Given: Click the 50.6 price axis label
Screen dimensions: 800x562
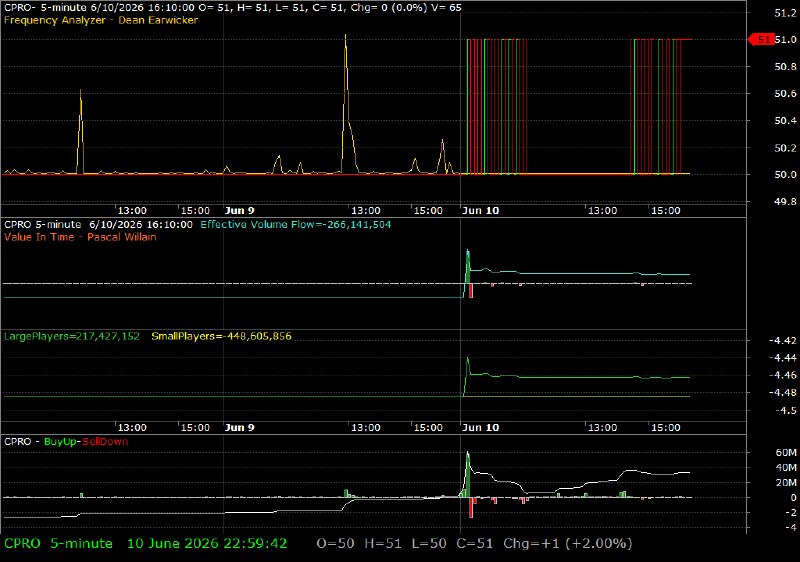Looking at the screenshot, I should (x=785, y=94).
